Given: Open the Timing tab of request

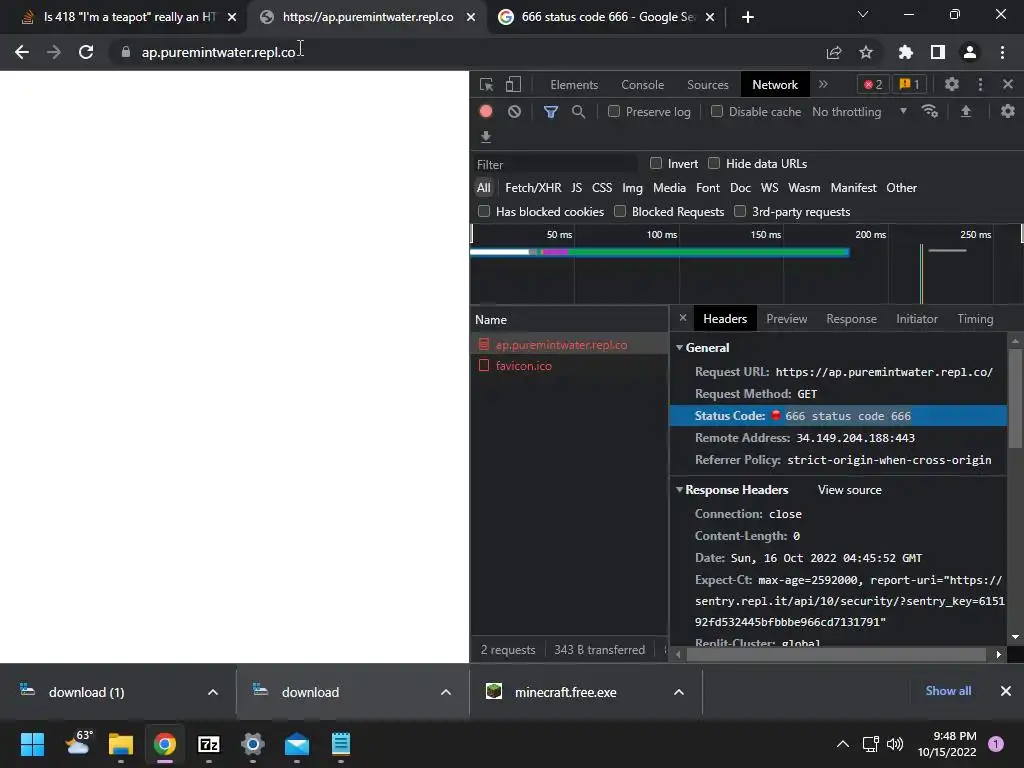Looking at the screenshot, I should point(975,319).
